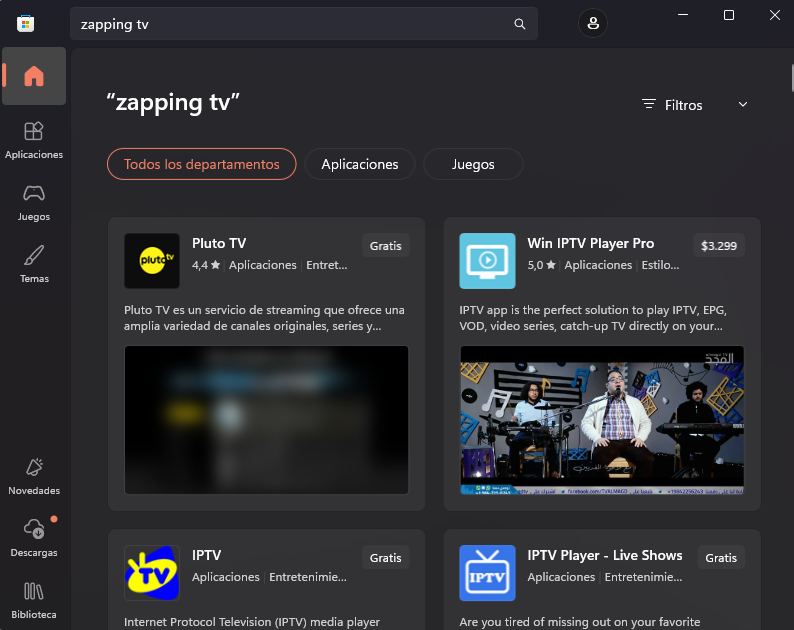Image resolution: width=794 pixels, height=630 pixels.
Task: Open the IPTV app title
Action: (207, 555)
